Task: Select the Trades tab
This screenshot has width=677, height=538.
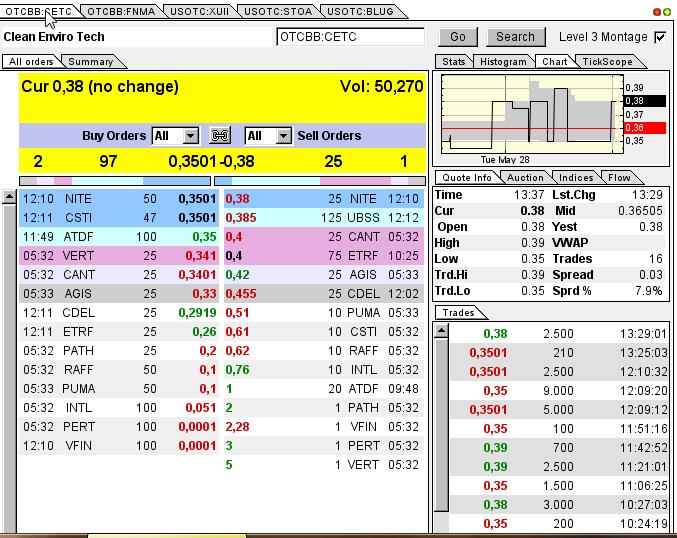Action: coord(458,313)
